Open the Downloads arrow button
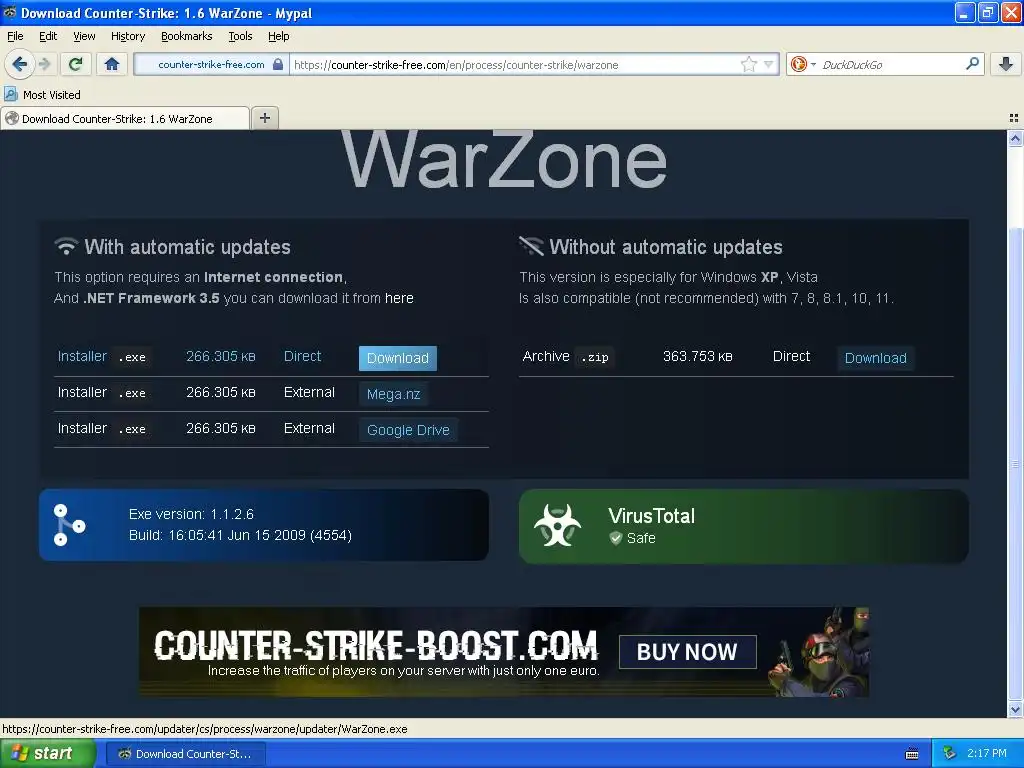Viewport: 1024px width, 768px height. [x=1006, y=64]
